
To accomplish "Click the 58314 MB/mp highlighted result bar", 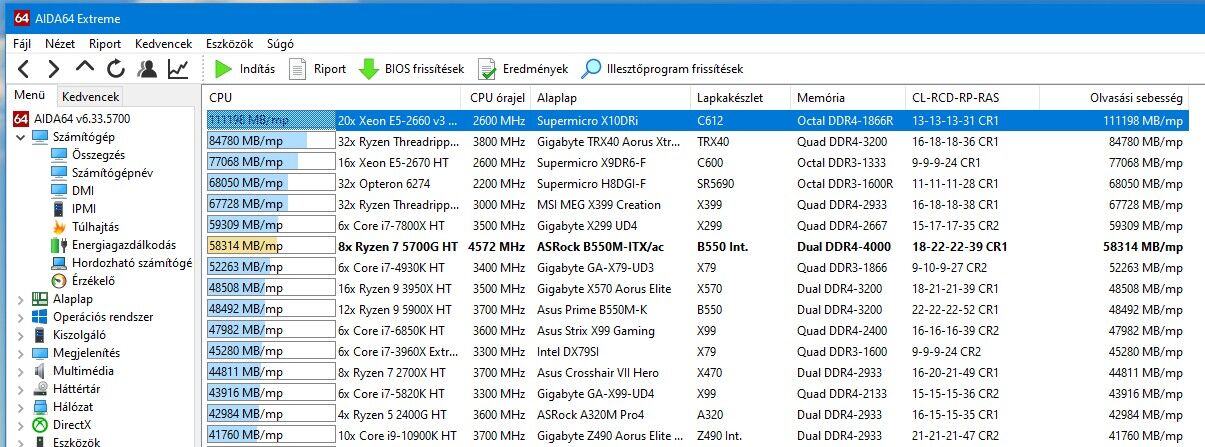I will click(270, 245).
